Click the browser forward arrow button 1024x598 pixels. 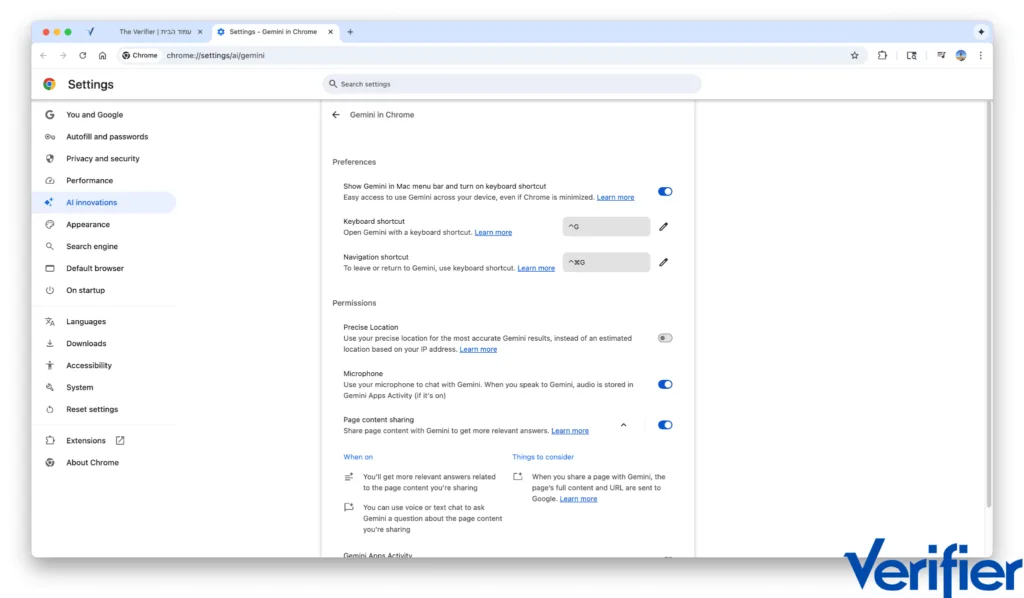pyautogui.click(x=63, y=55)
